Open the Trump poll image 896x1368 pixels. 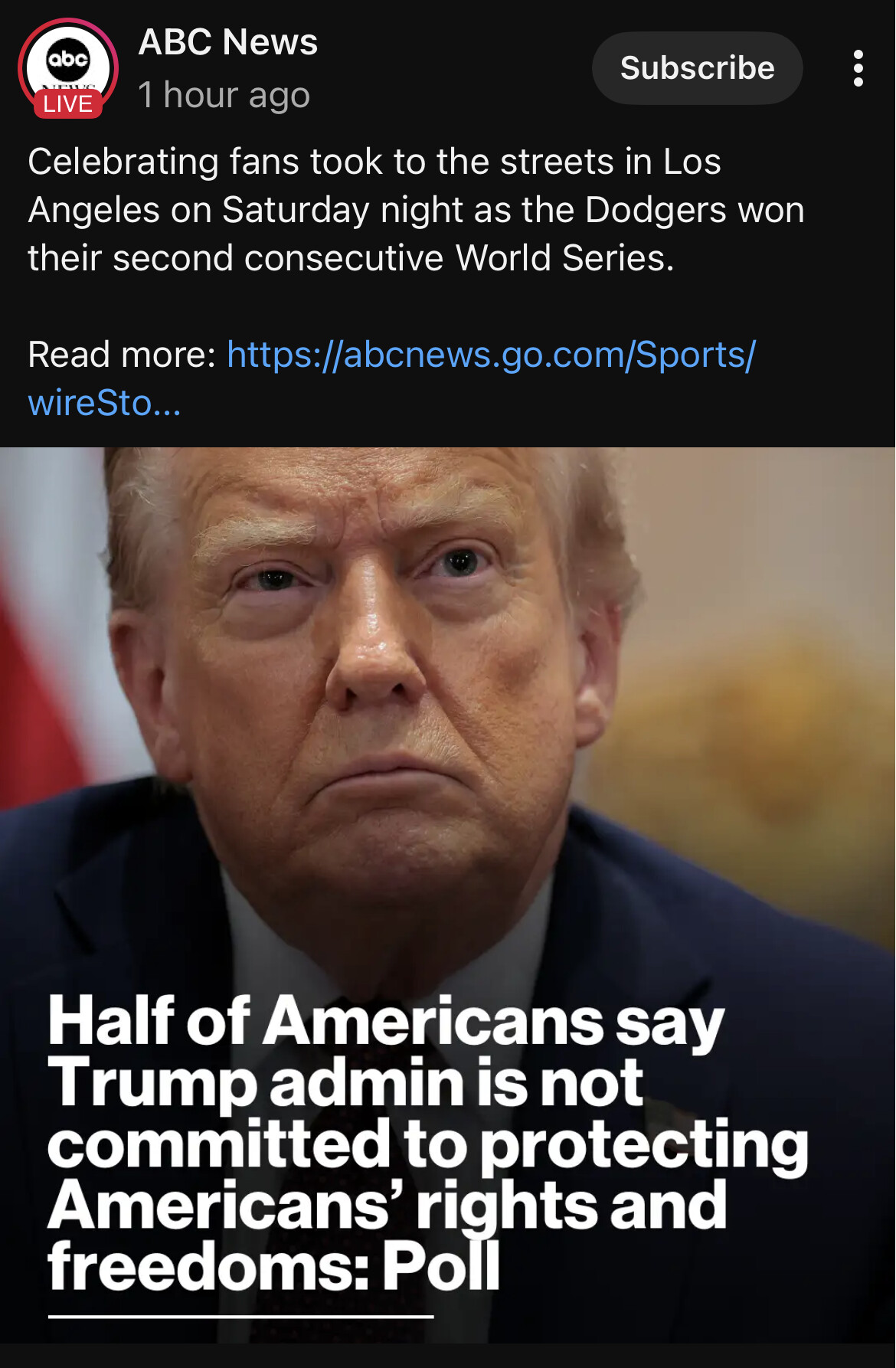(448, 895)
